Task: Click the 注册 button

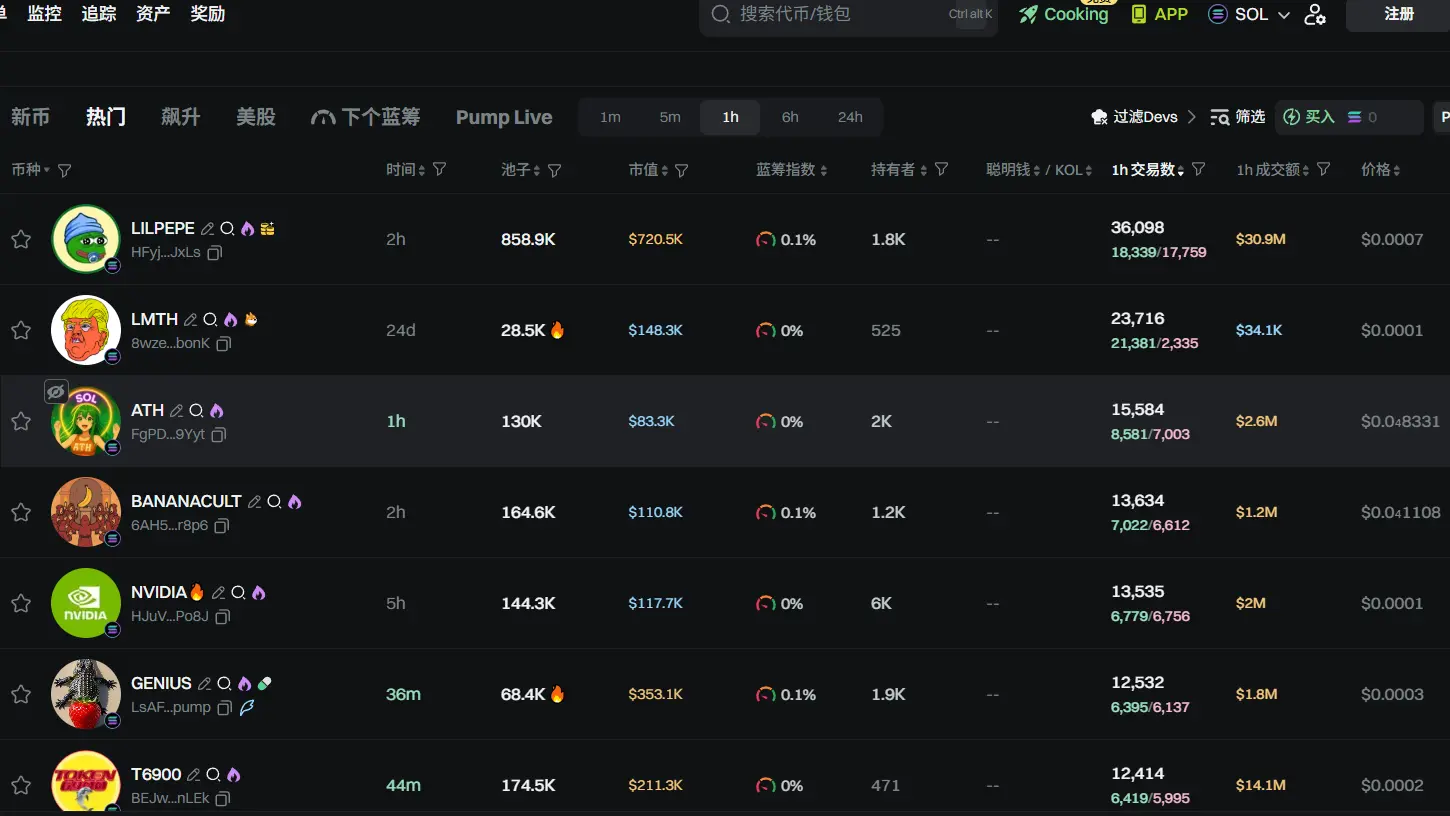Action: (1399, 15)
